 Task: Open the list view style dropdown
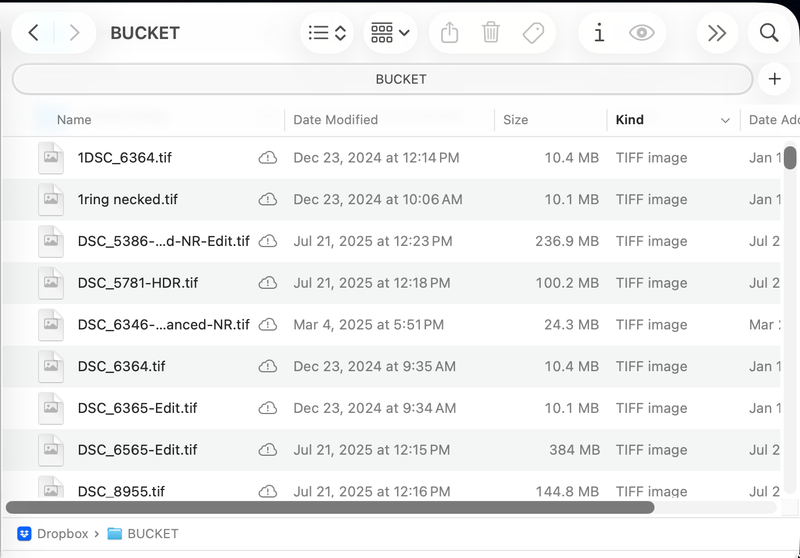click(x=327, y=33)
